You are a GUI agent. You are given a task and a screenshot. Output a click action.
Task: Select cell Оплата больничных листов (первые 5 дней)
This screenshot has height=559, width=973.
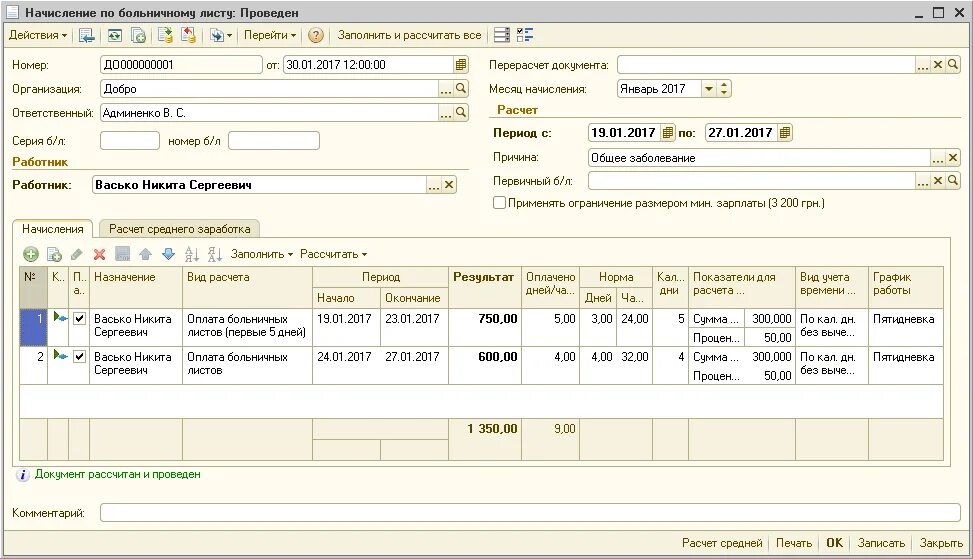(247, 327)
